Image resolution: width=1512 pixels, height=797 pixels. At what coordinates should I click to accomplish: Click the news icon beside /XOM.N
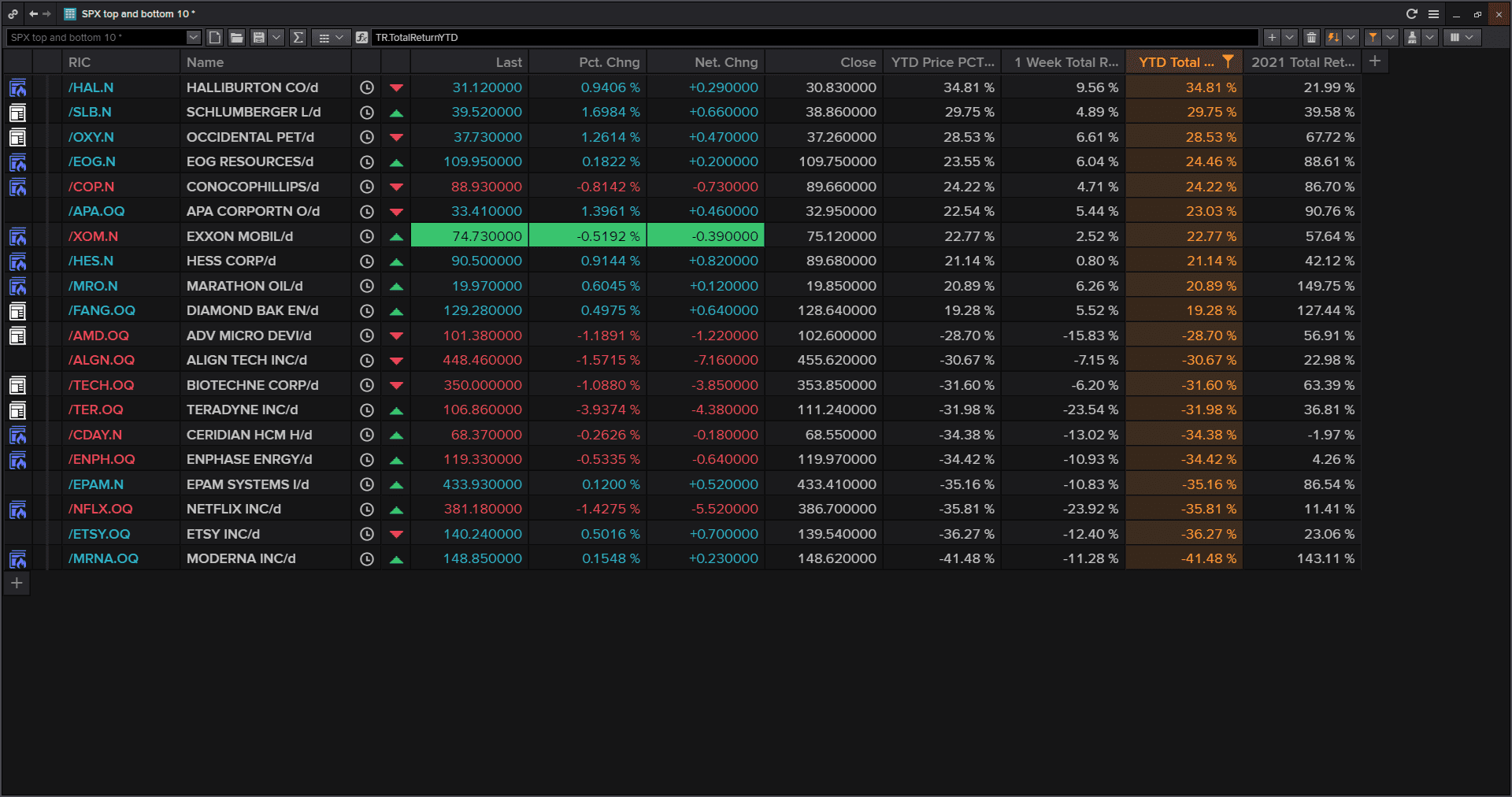(17, 236)
